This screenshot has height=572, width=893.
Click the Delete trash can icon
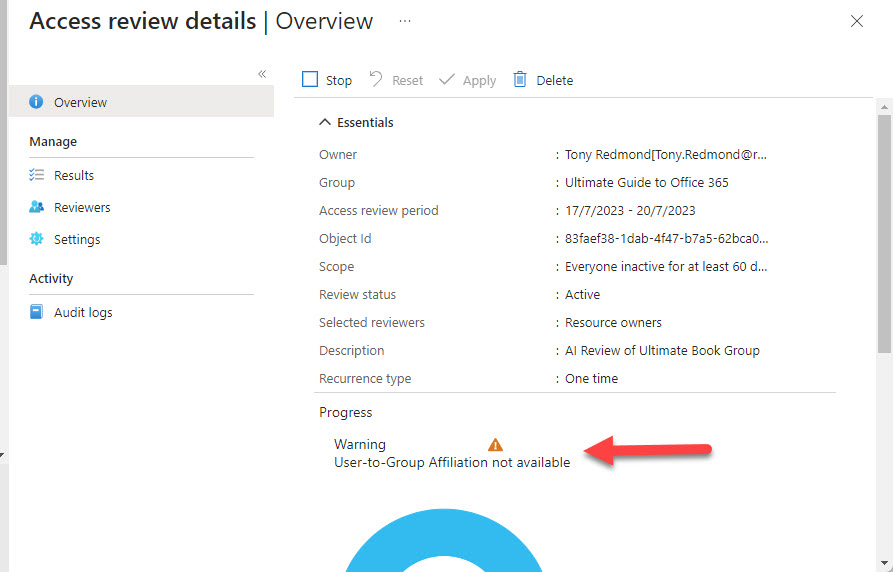point(520,80)
